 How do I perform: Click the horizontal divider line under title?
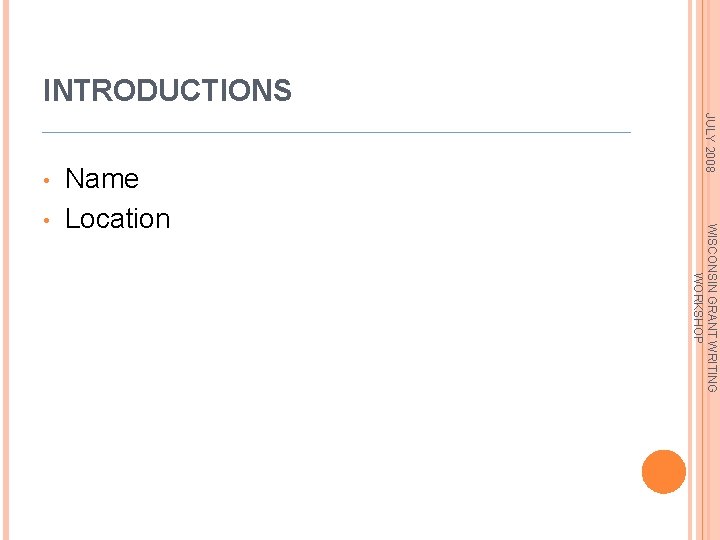(335, 132)
